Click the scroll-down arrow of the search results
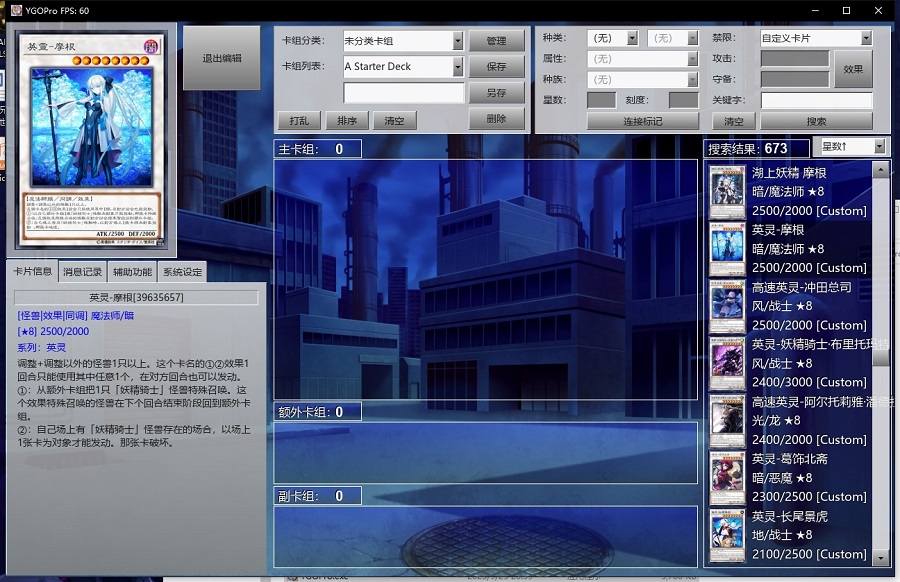Image resolution: width=900 pixels, height=582 pixels. (881, 557)
